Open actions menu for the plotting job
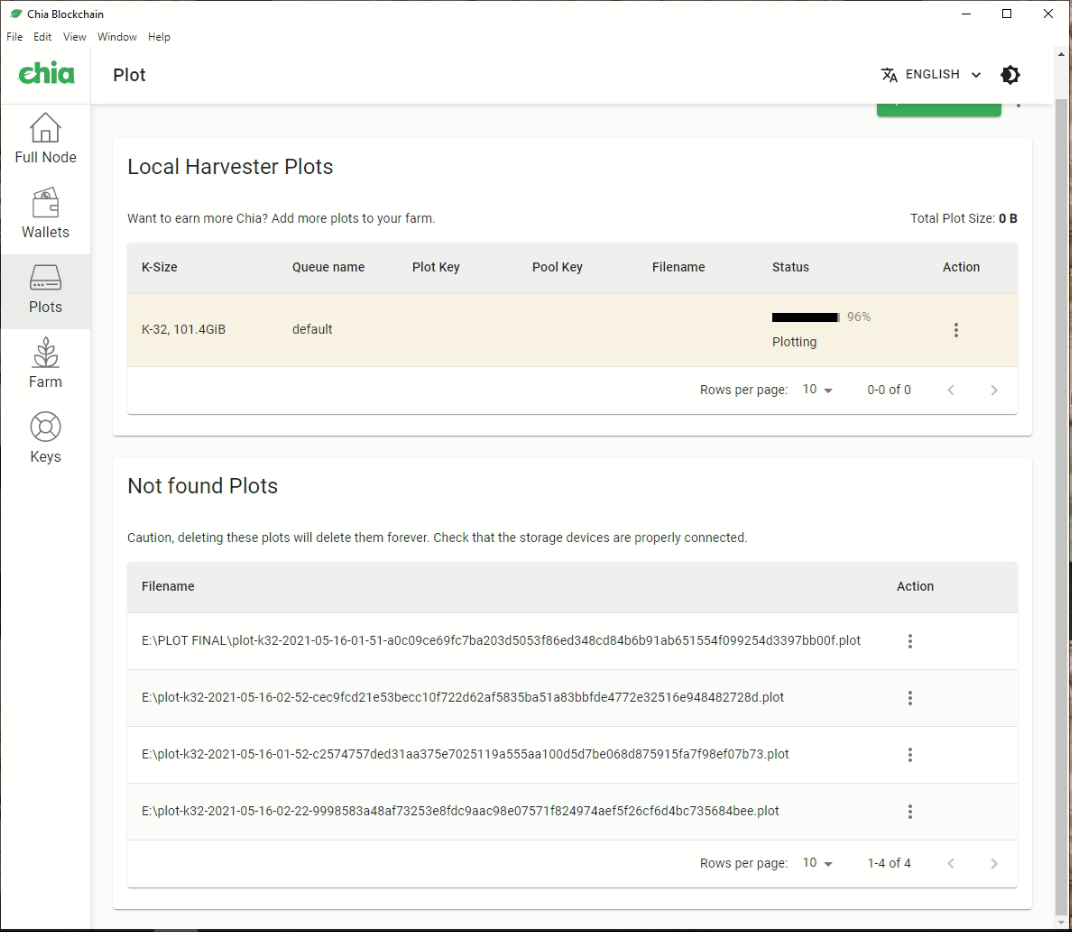This screenshot has width=1072, height=932. pyautogui.click(x=956, y=329)
